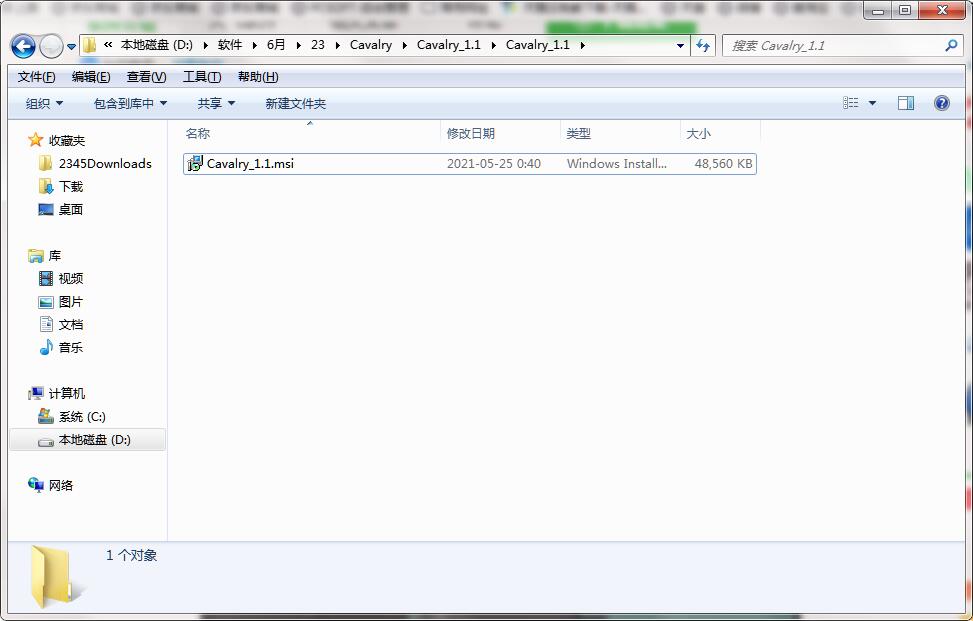Click the search magnifier icon
This screenshot has width=973, height=621.
[951, 45]
